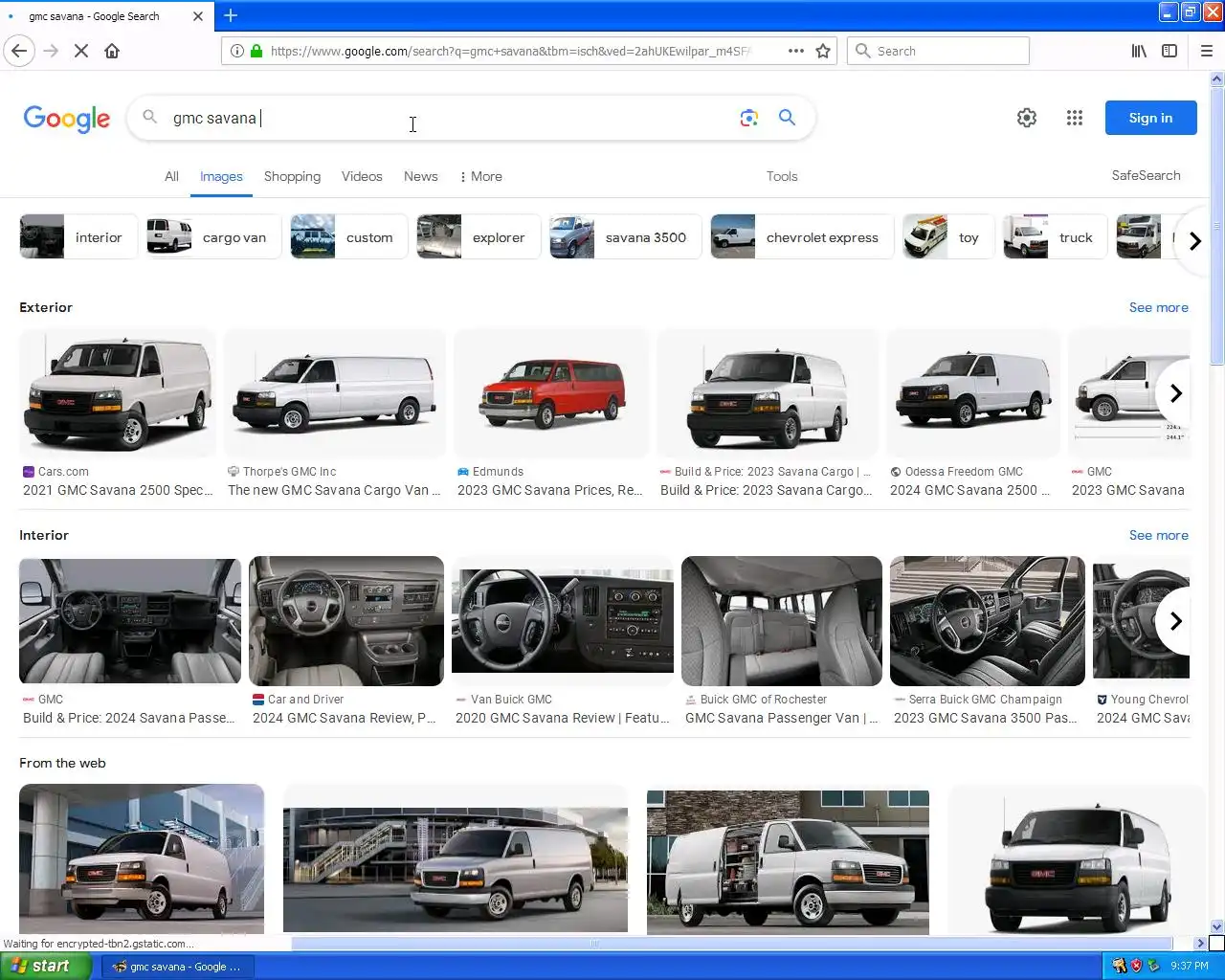Close the gmc savana Google Search tab
This screenshot has height=980, width=1225.
[x=198, y=16]
